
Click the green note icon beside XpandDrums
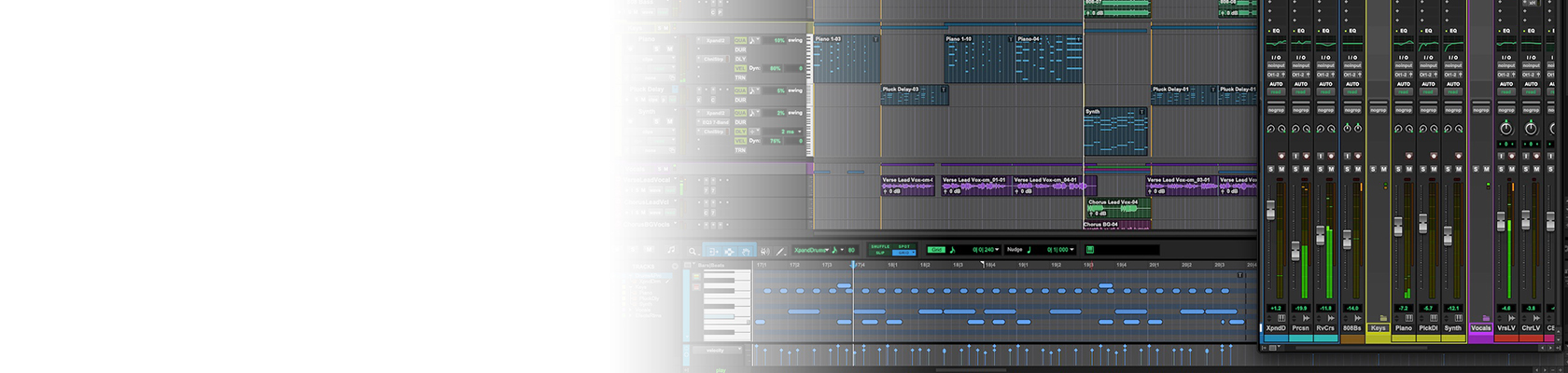point(834,250)
